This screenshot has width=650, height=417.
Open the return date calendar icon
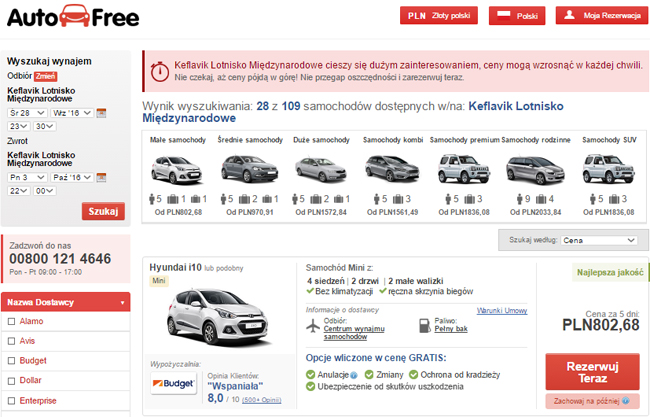(x=101, y=177)
